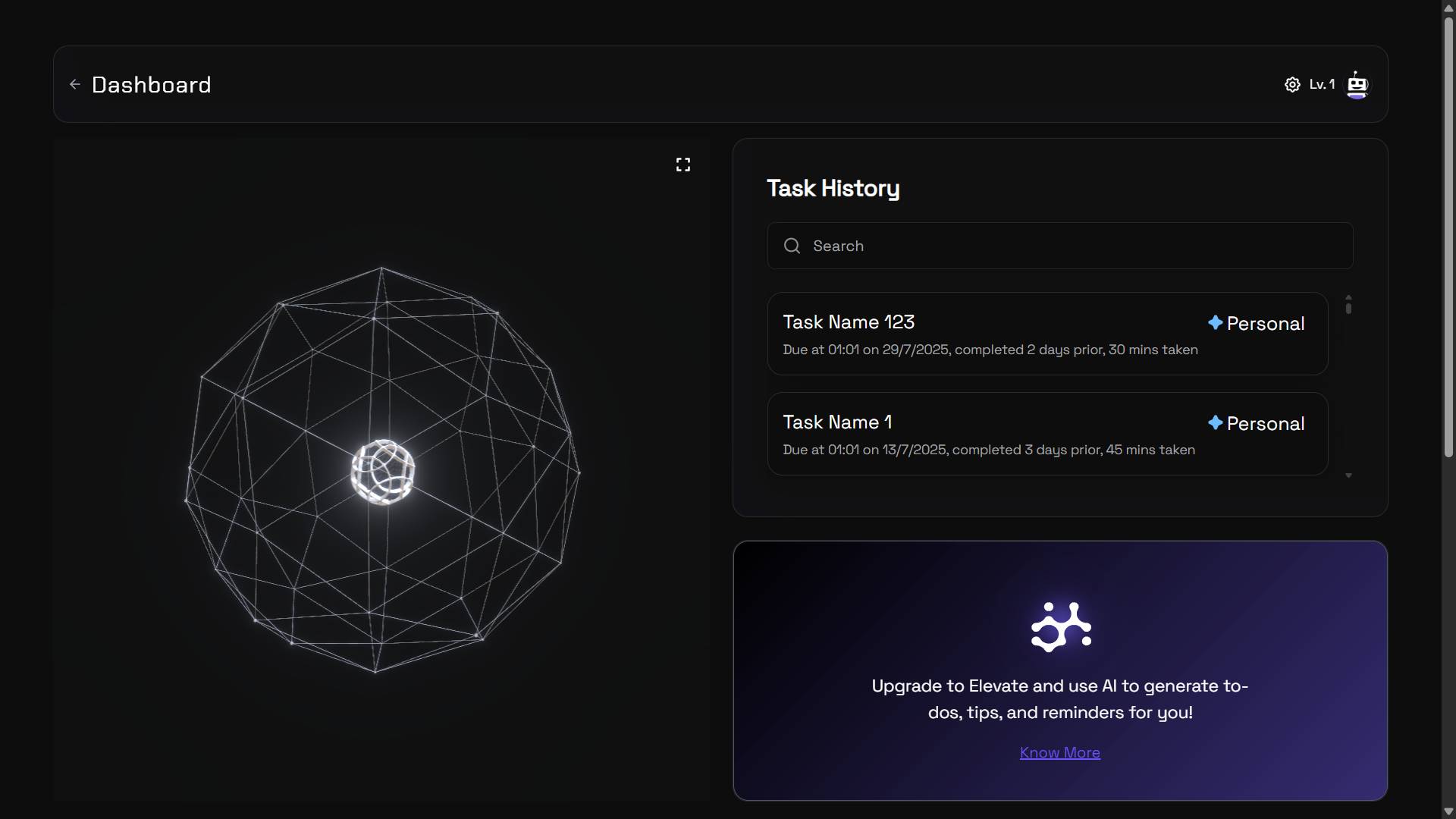Click the glowing core of the wireframe sphere
The height and width of the screenshot is (819, 1456).
point(383,471)
